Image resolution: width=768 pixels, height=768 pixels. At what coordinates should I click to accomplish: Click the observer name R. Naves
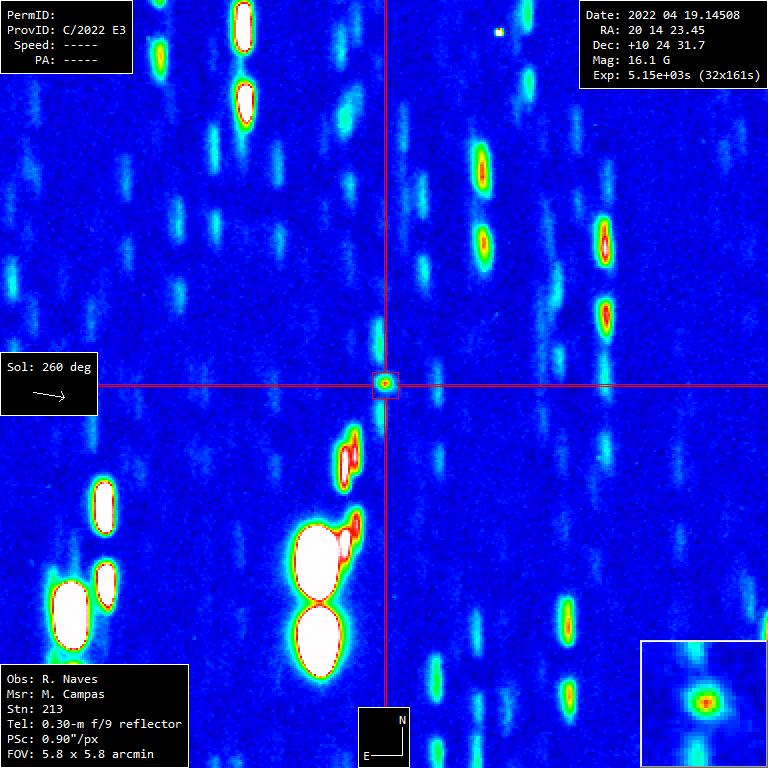[x=70, y=679]
